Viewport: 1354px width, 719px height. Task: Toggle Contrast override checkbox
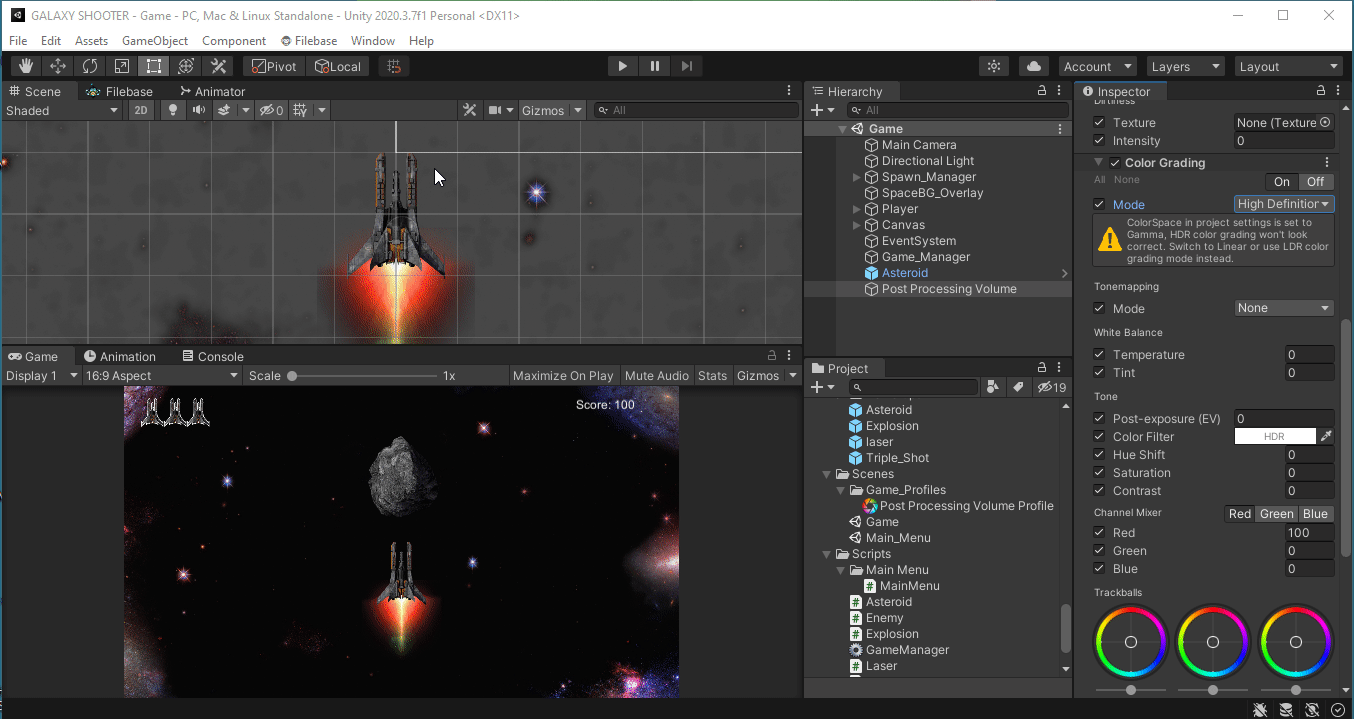click(x=1100, y=490)
